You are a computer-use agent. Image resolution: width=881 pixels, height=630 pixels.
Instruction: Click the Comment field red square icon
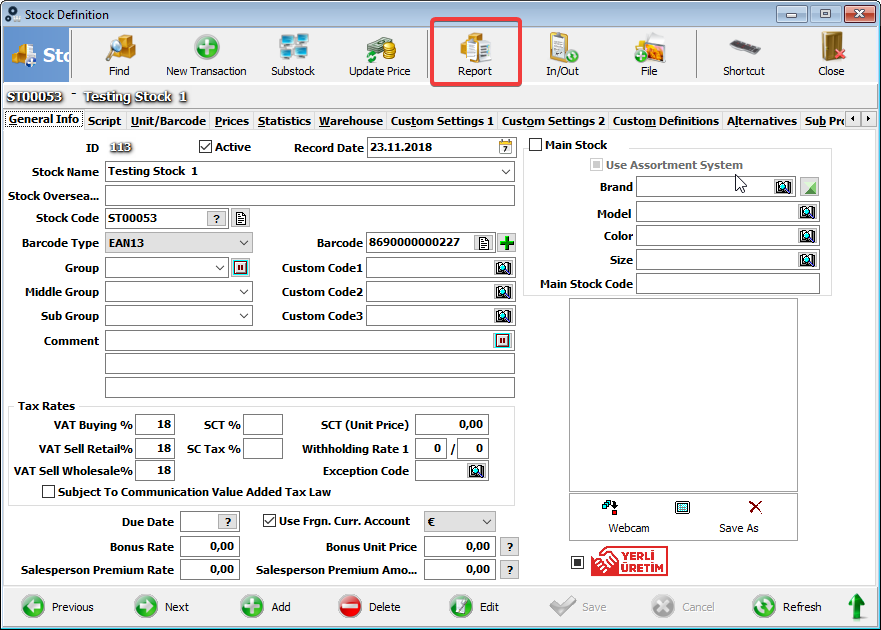tap(502, 341)
